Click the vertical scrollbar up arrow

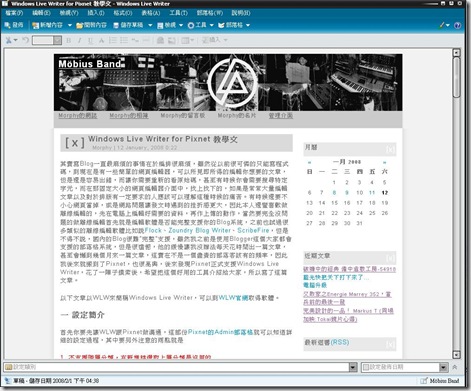click(456, 53)
